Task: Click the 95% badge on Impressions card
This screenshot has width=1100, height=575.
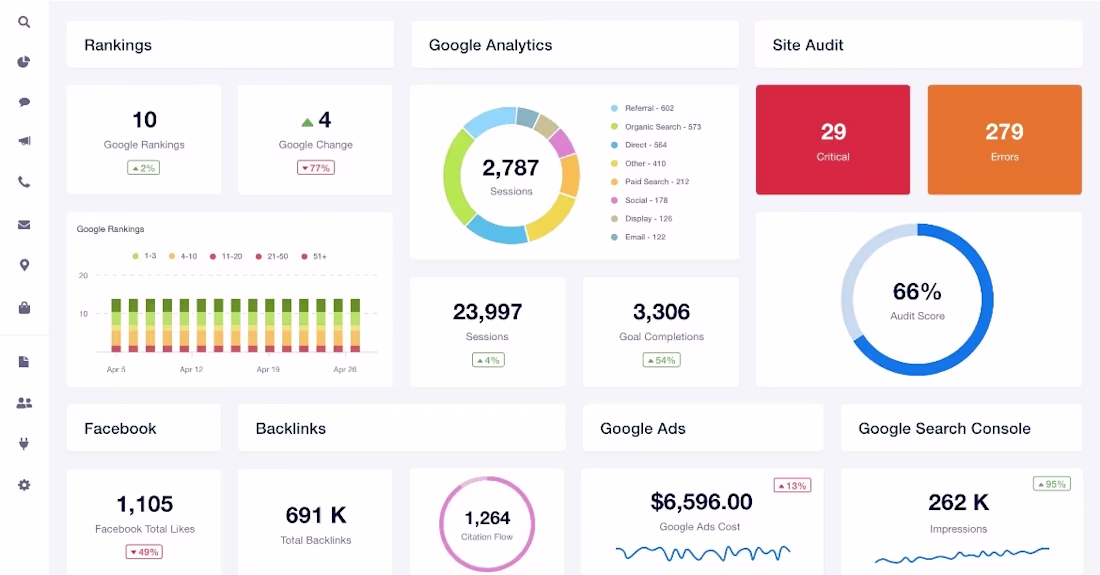Action: [1052, 484]
